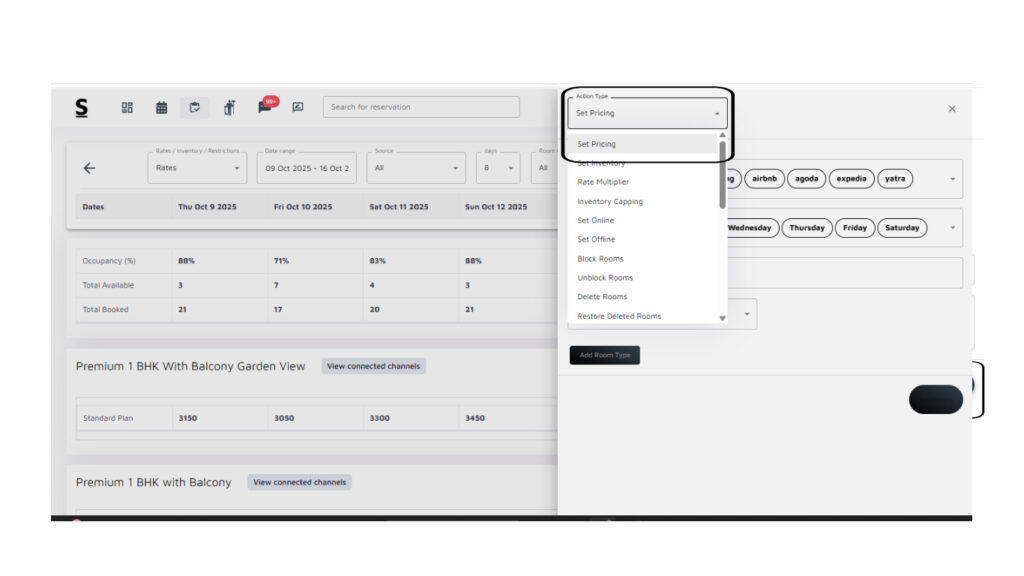This screenshot has height=576, width=1024.
Task: Open the Source dropdown
Action: [415, 168]
